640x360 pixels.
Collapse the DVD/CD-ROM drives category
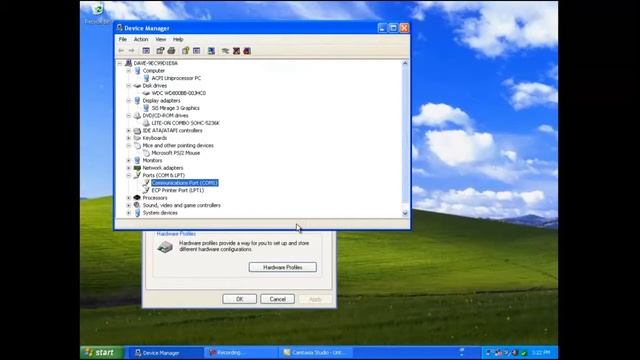129,116
